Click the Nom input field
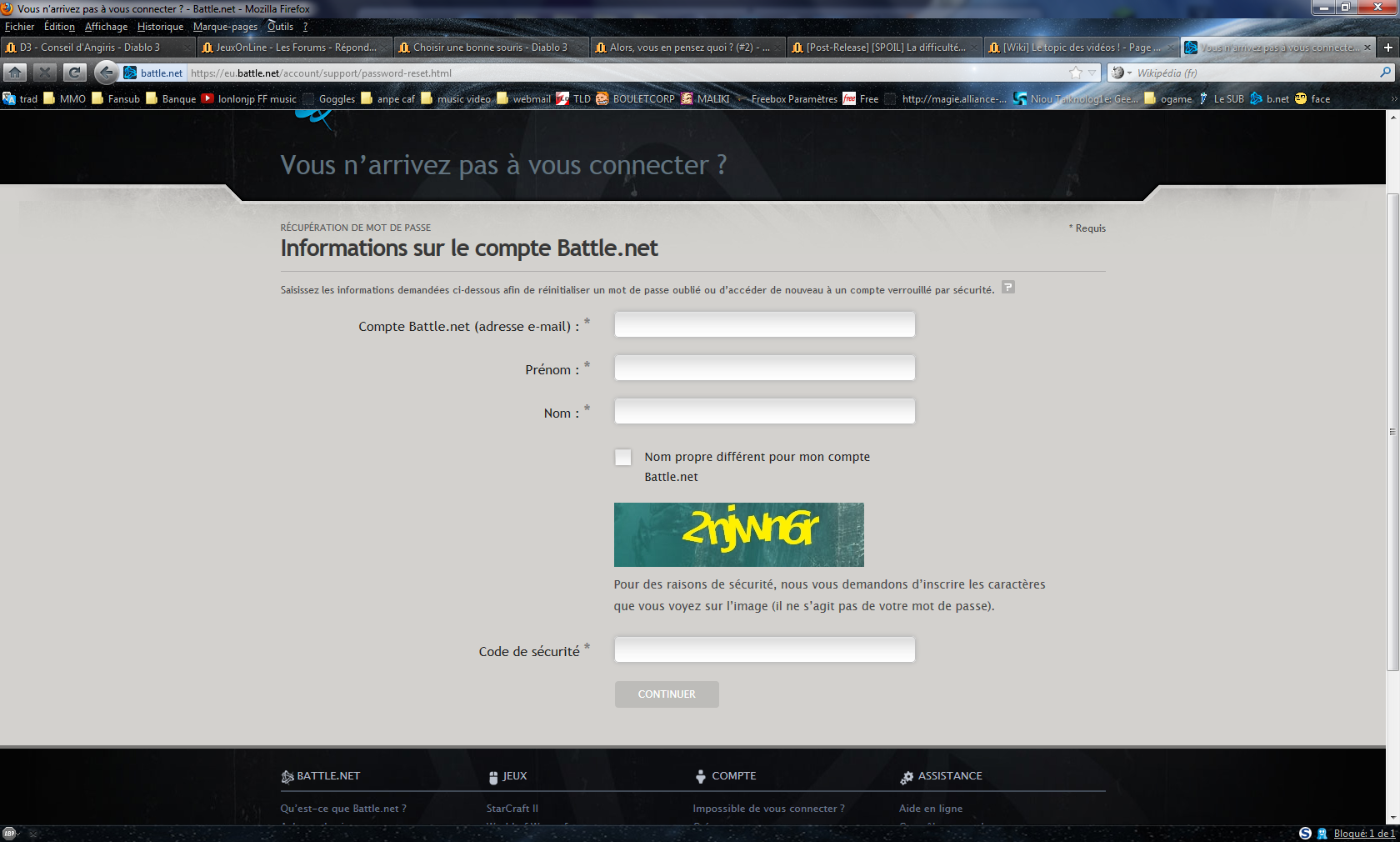 764,411
